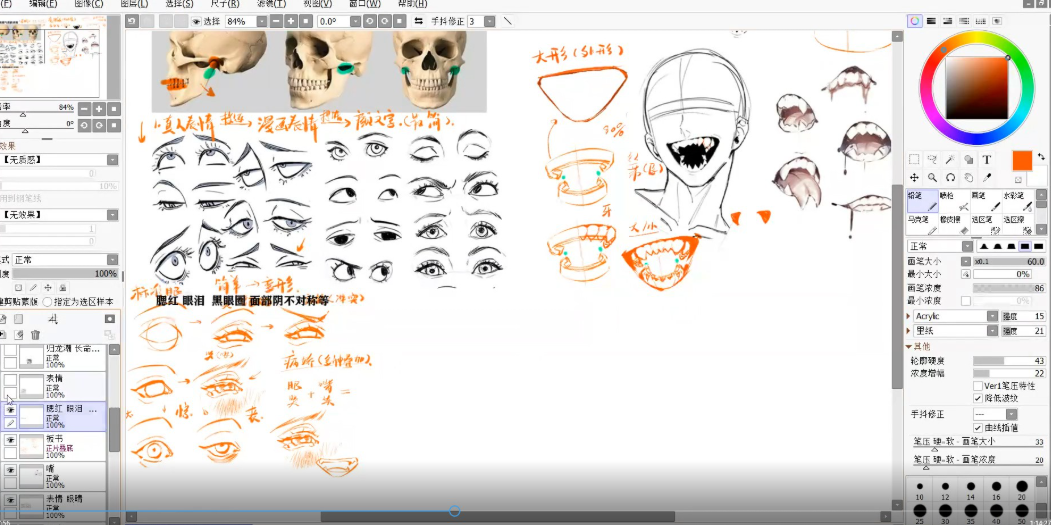The height and width of the screenshot is (525, 1051).
Task: Select the eyedropper color picker tool
Action: [987, 178]
